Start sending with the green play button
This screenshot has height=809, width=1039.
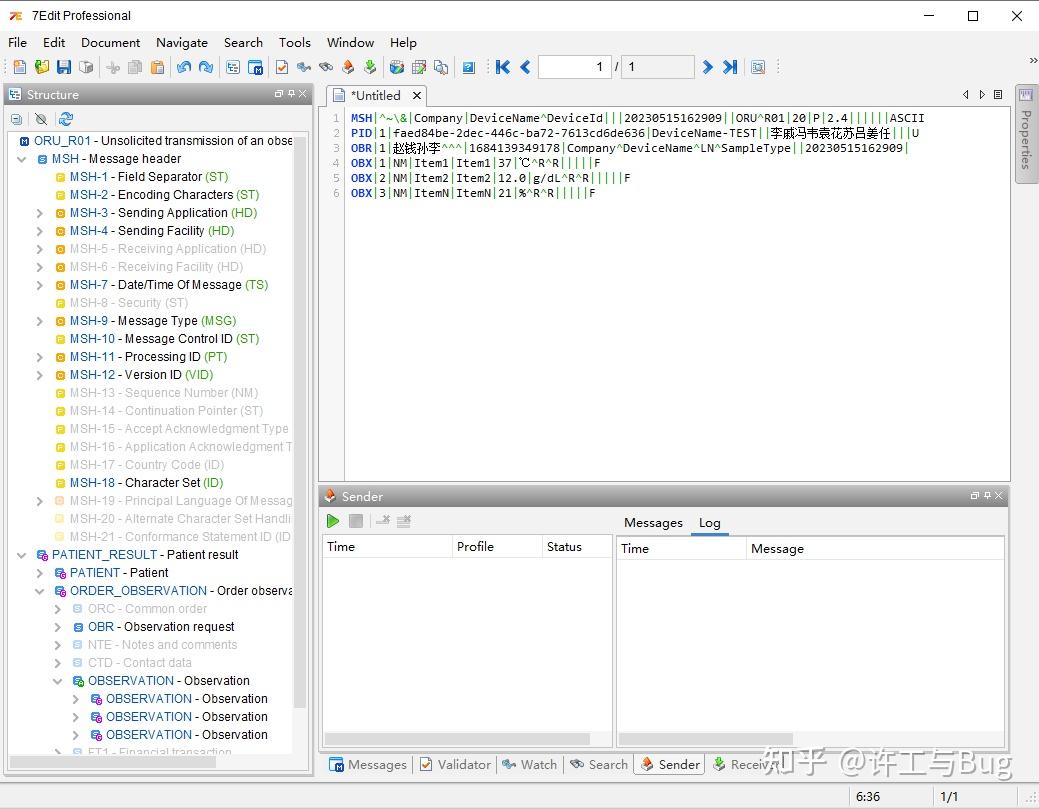pos(333,521)
